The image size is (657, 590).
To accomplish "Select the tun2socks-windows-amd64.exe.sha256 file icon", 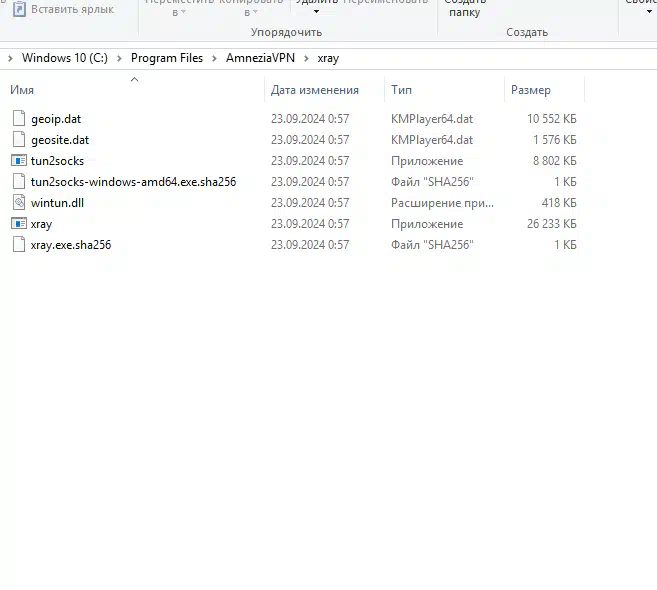I will pos(19,181).
